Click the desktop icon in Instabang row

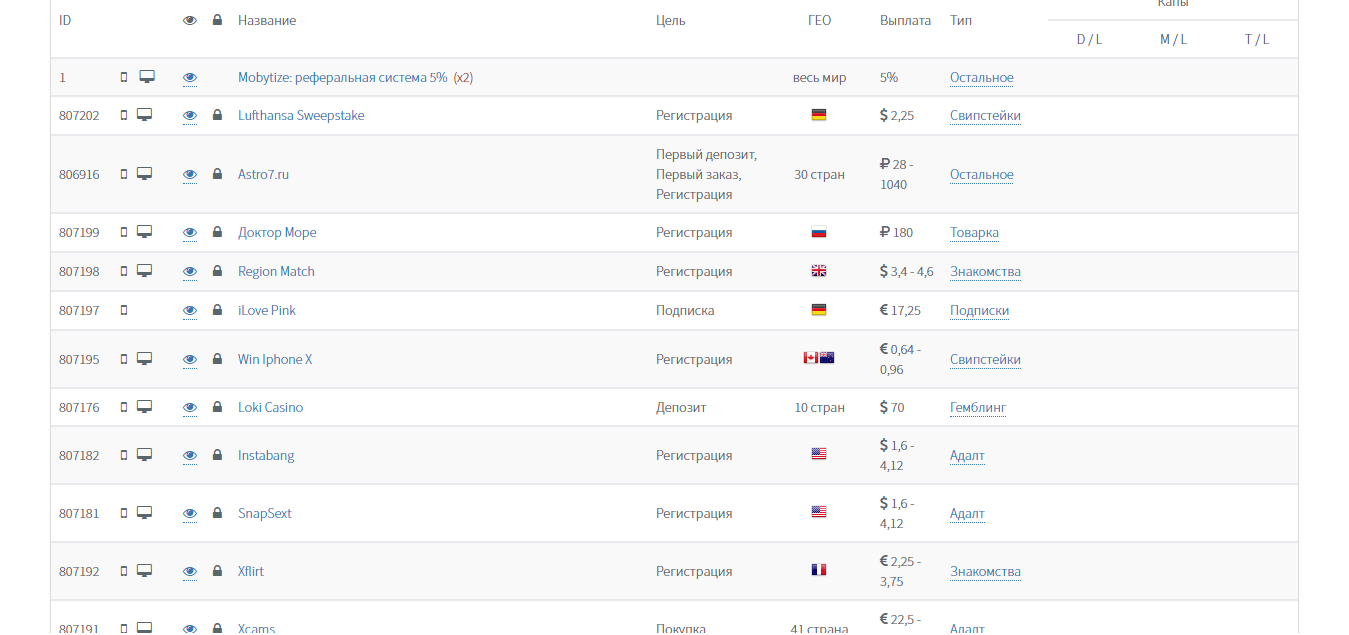point(145,455)
